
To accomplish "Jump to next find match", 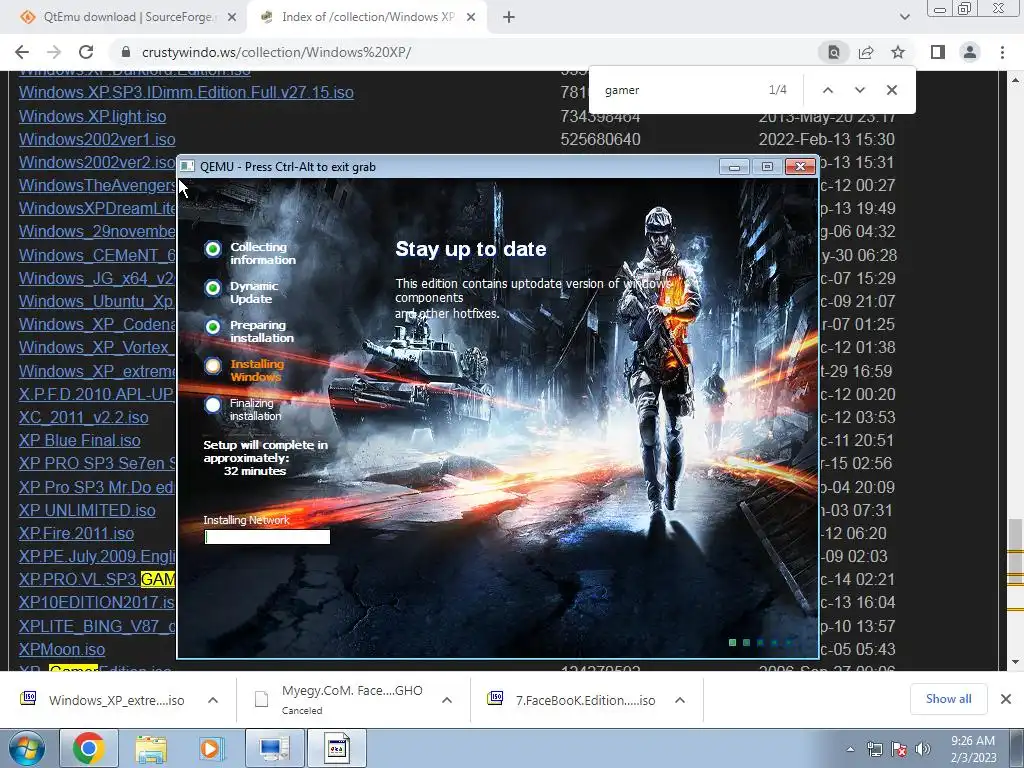I will (859, 90).
